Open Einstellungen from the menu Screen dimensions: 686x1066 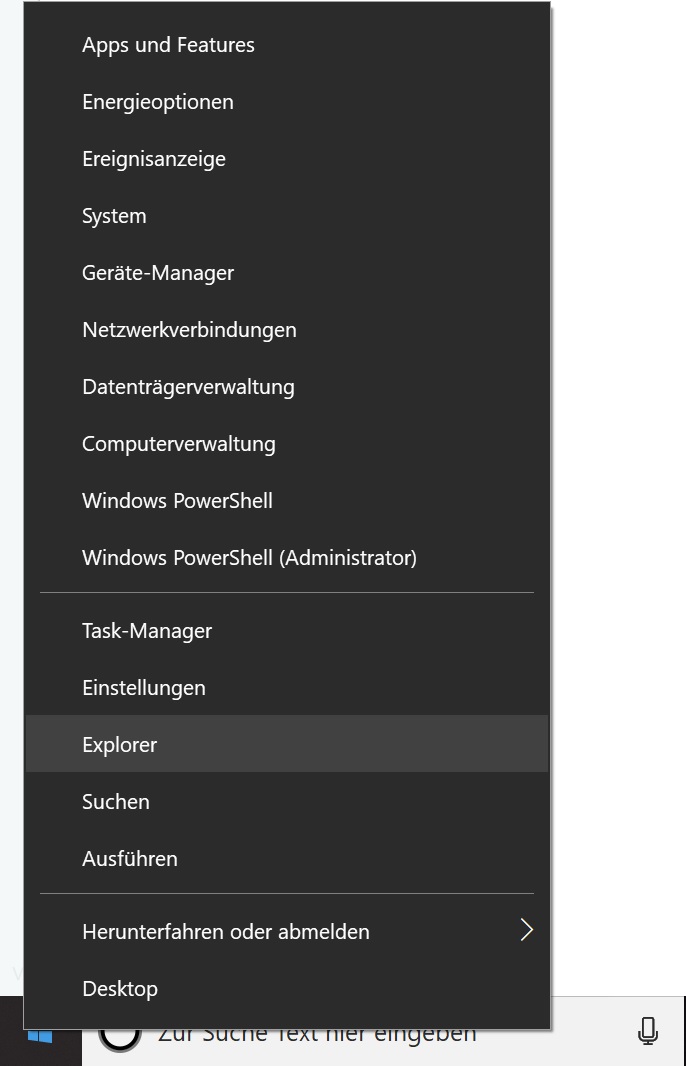tap(144, 688)
